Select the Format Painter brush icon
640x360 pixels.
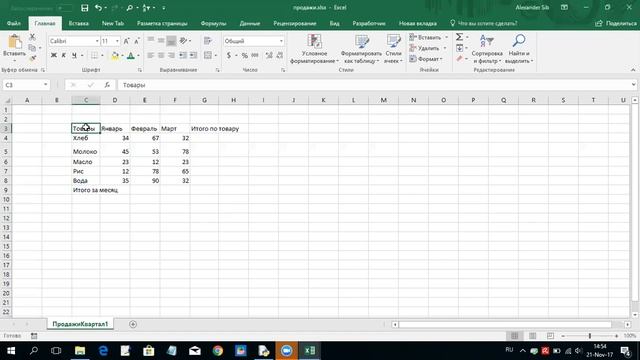[x=32, y=58]
